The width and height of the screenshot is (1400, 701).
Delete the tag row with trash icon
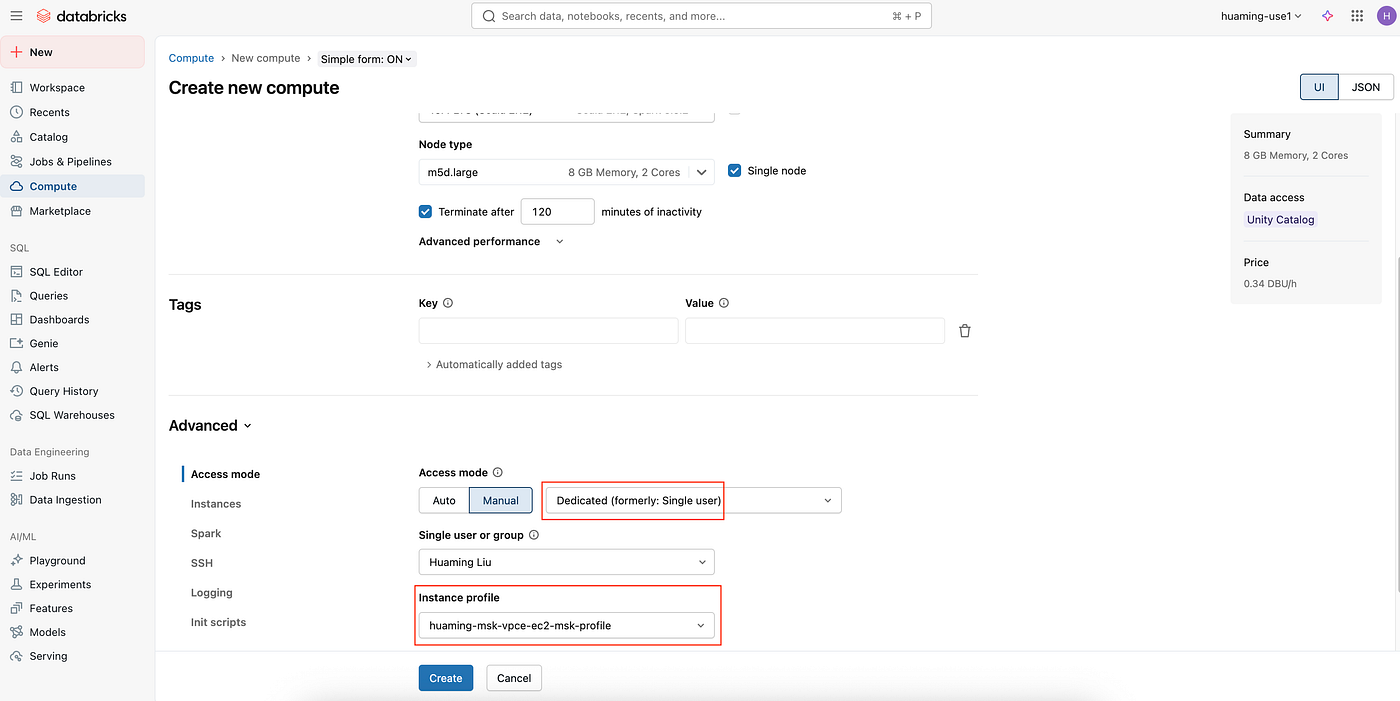tap(965, 331)
